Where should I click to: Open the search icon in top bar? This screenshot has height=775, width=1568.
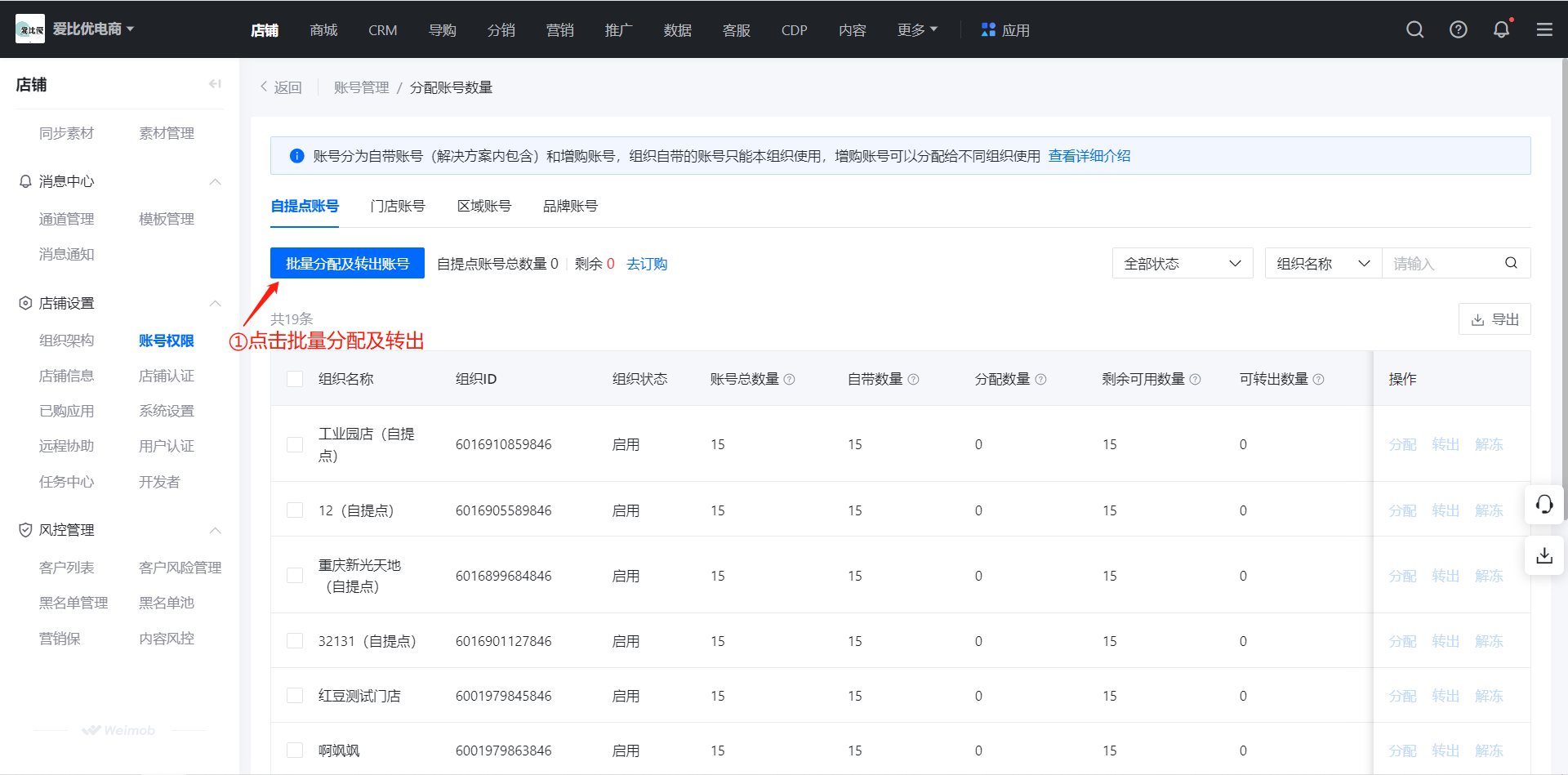click(x=1414, y=30)
